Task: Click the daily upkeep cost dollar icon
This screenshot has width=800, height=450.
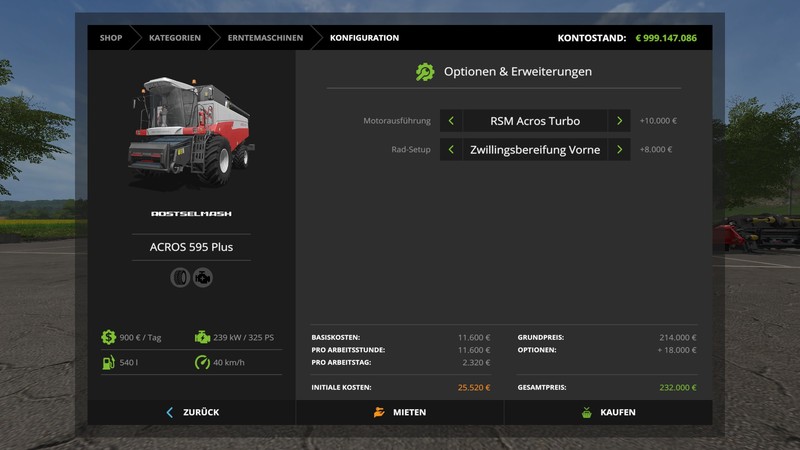Action: 108,337
